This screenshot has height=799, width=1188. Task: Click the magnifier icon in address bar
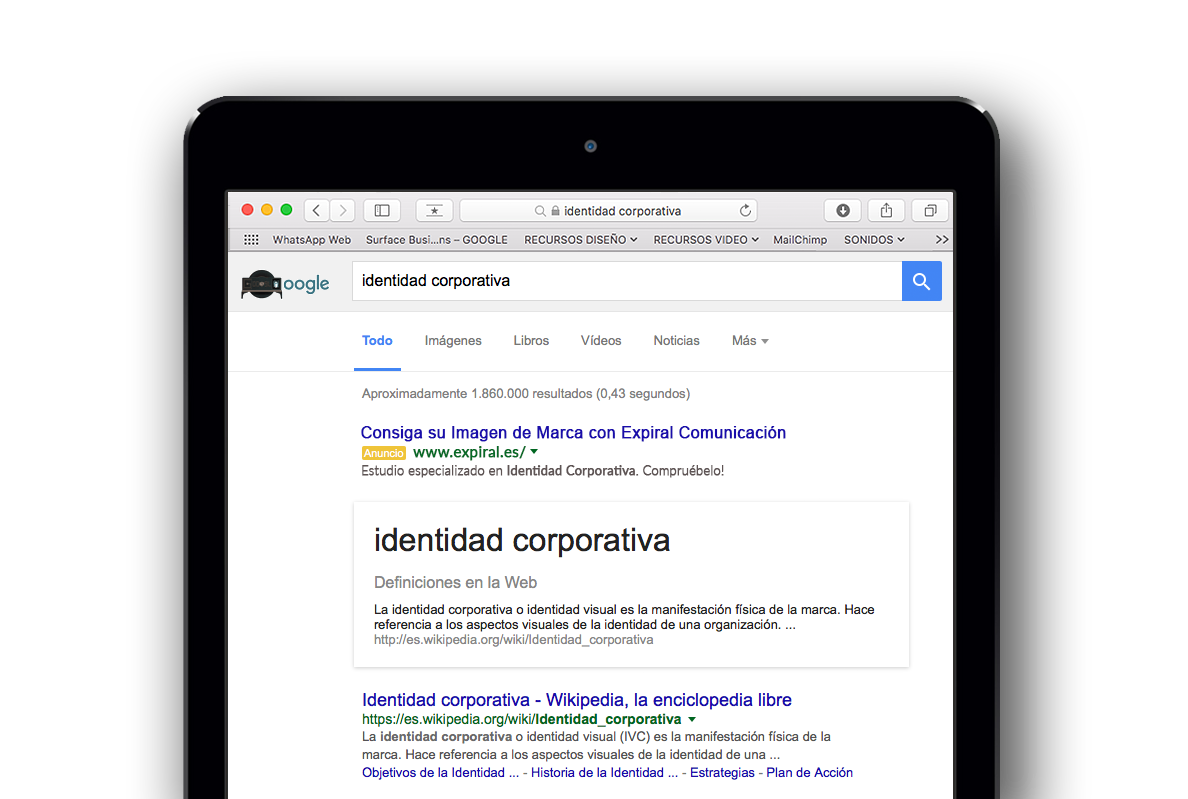tap(540, 211)
